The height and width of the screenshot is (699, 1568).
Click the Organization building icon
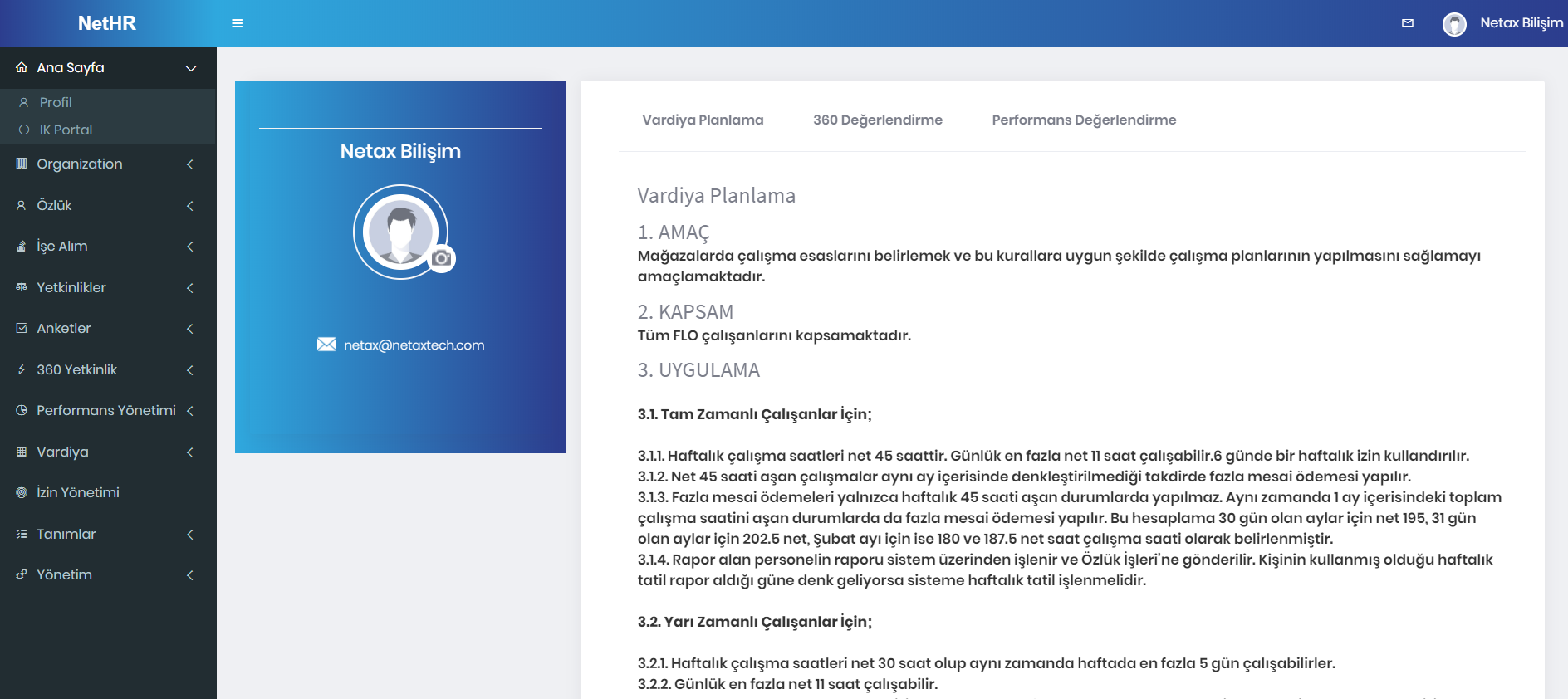[x=22, y=164]
